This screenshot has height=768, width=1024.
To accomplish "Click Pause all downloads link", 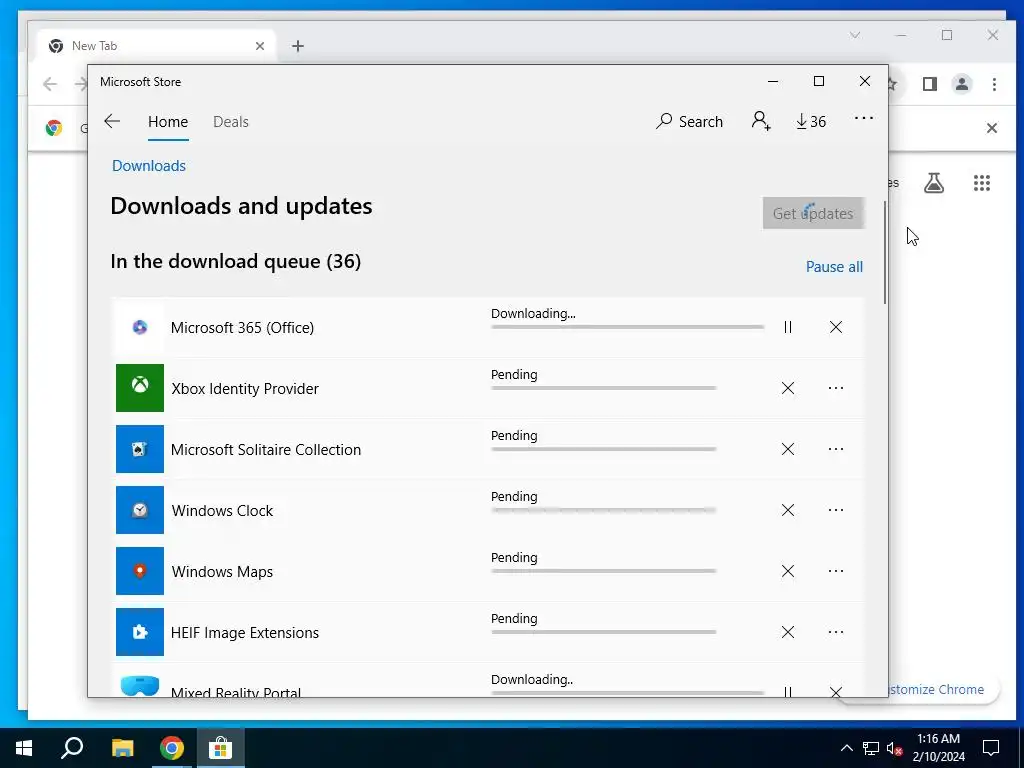I will coord(834,267).
